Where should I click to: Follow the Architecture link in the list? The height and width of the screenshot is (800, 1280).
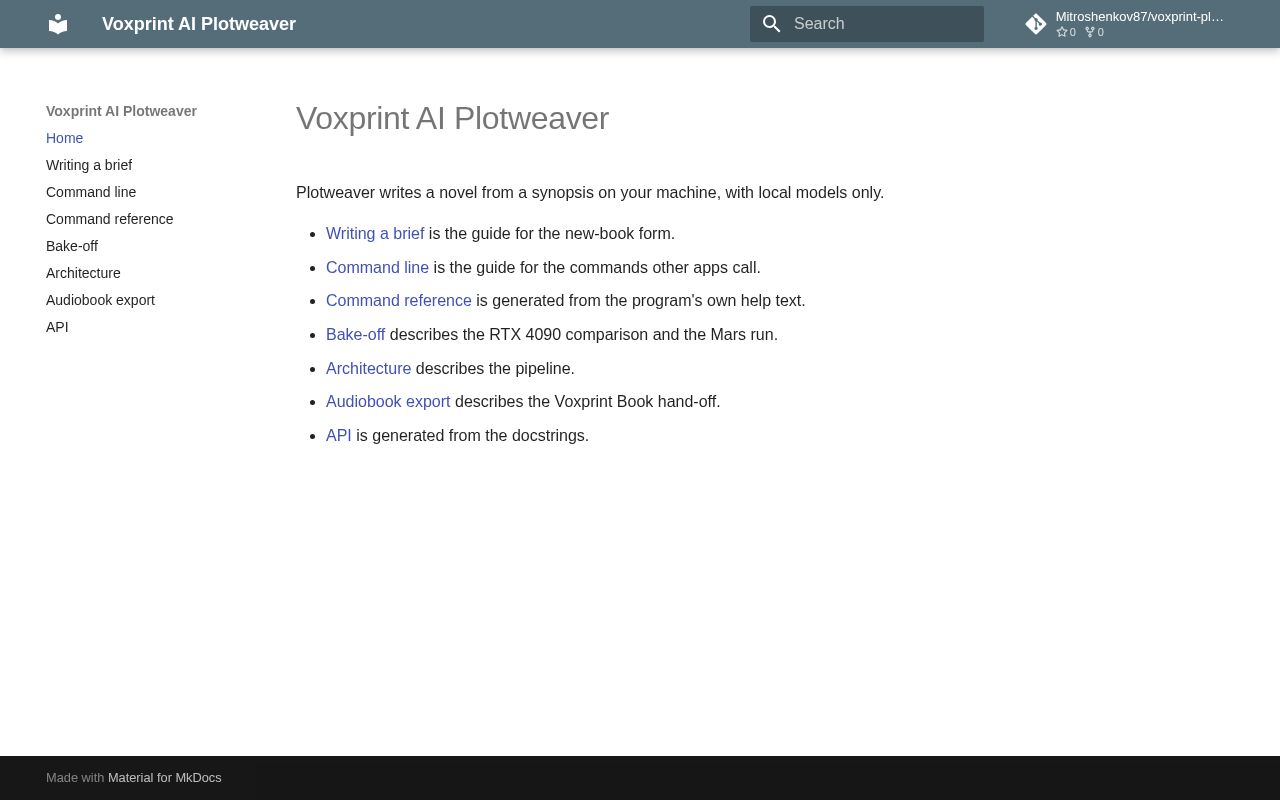[368, 369]
